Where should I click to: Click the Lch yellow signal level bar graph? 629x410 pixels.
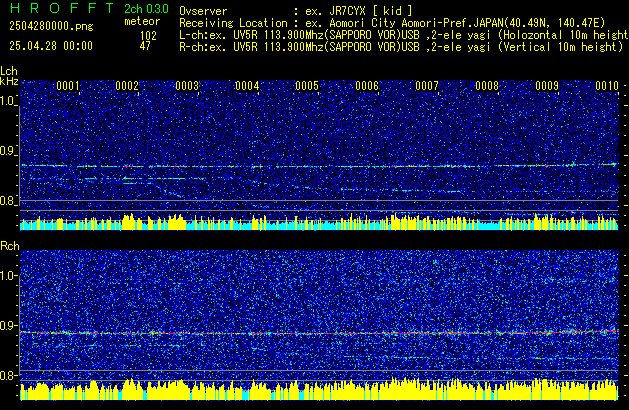coord(319,222)
